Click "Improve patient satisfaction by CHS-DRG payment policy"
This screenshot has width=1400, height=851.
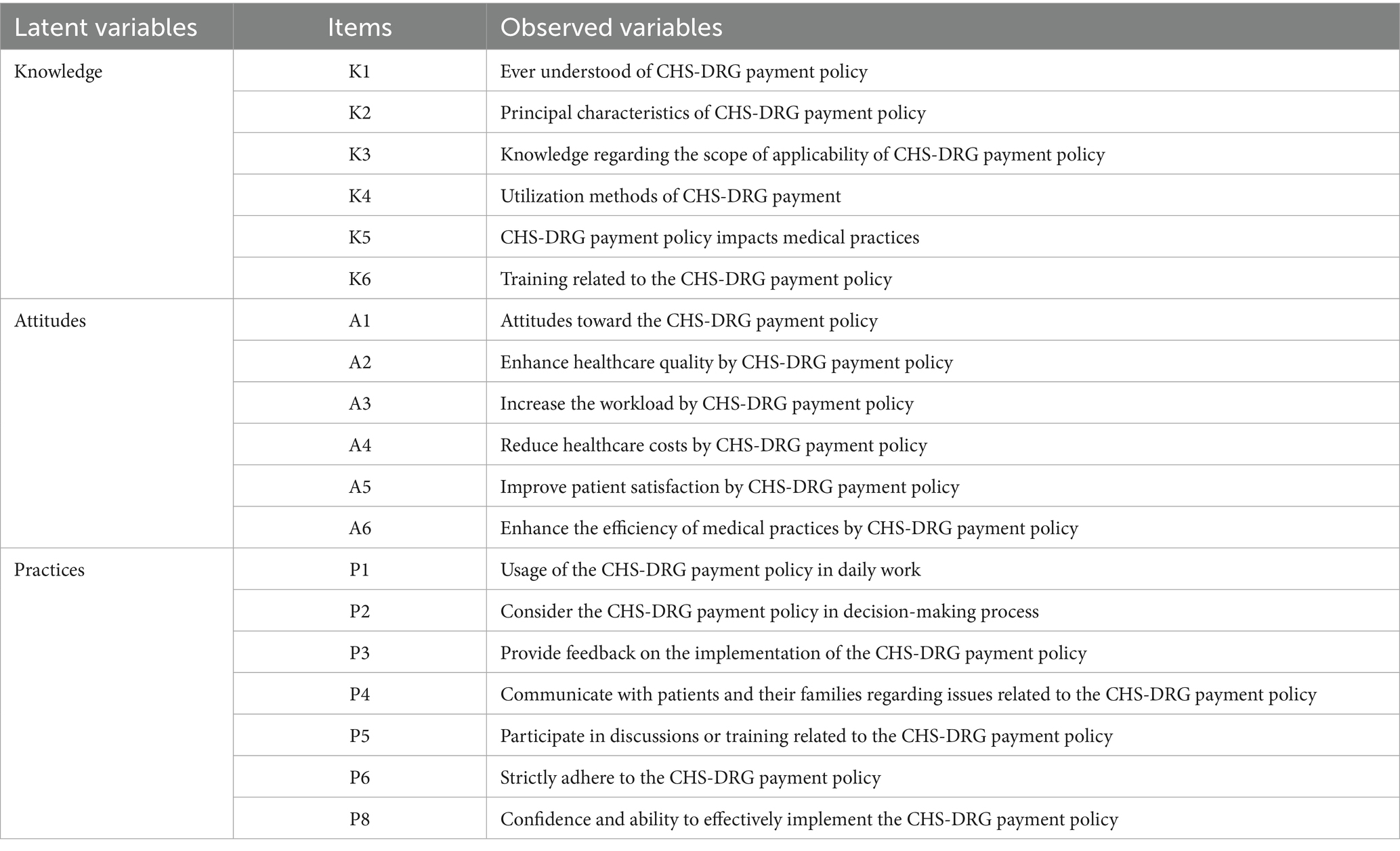coord(729,487)
